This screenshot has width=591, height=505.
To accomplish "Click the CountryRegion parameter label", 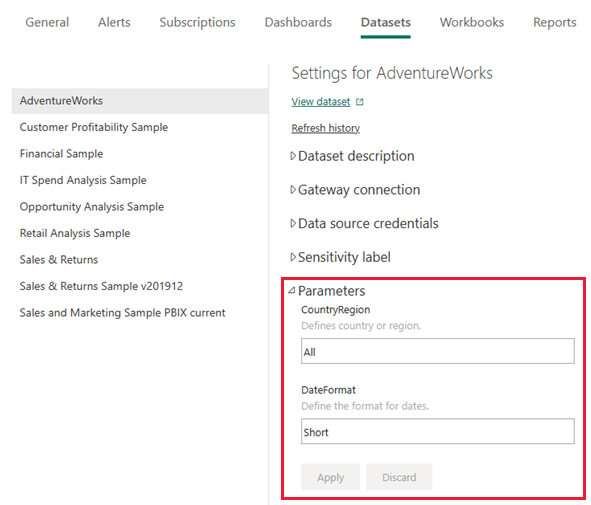I will pyautogui.click(x=335, y=310).
